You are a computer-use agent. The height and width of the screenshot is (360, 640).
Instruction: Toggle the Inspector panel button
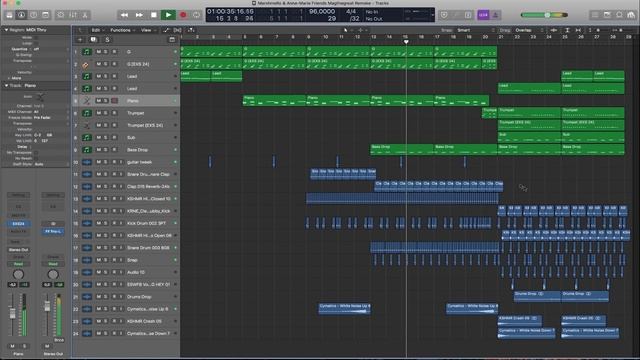pyautogui.click(x=21, y=15)
